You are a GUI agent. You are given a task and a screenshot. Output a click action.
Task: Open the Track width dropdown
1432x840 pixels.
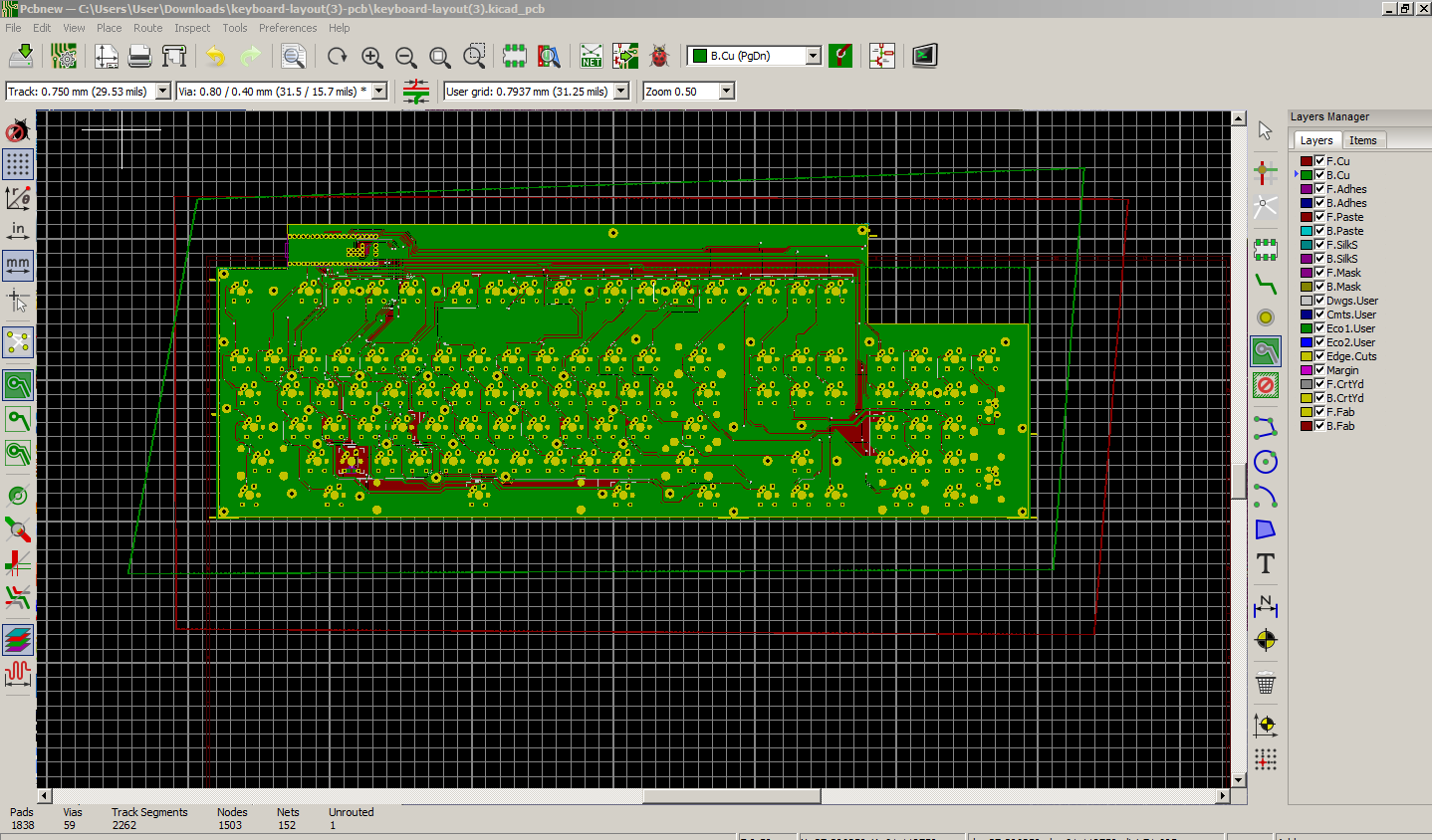point(163,92)
